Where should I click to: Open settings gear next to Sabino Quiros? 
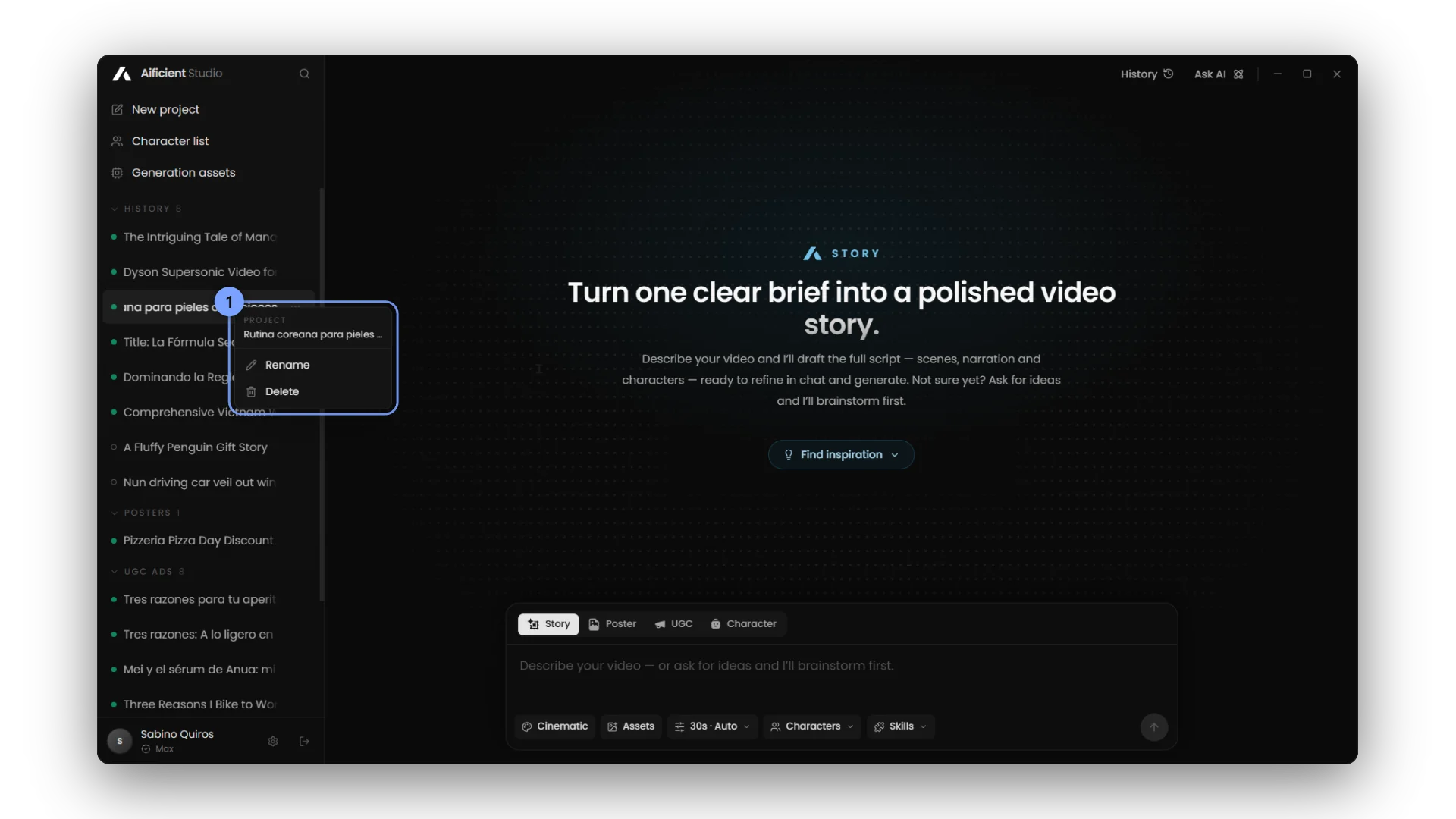pyautogui.click(x=273, y=742)
